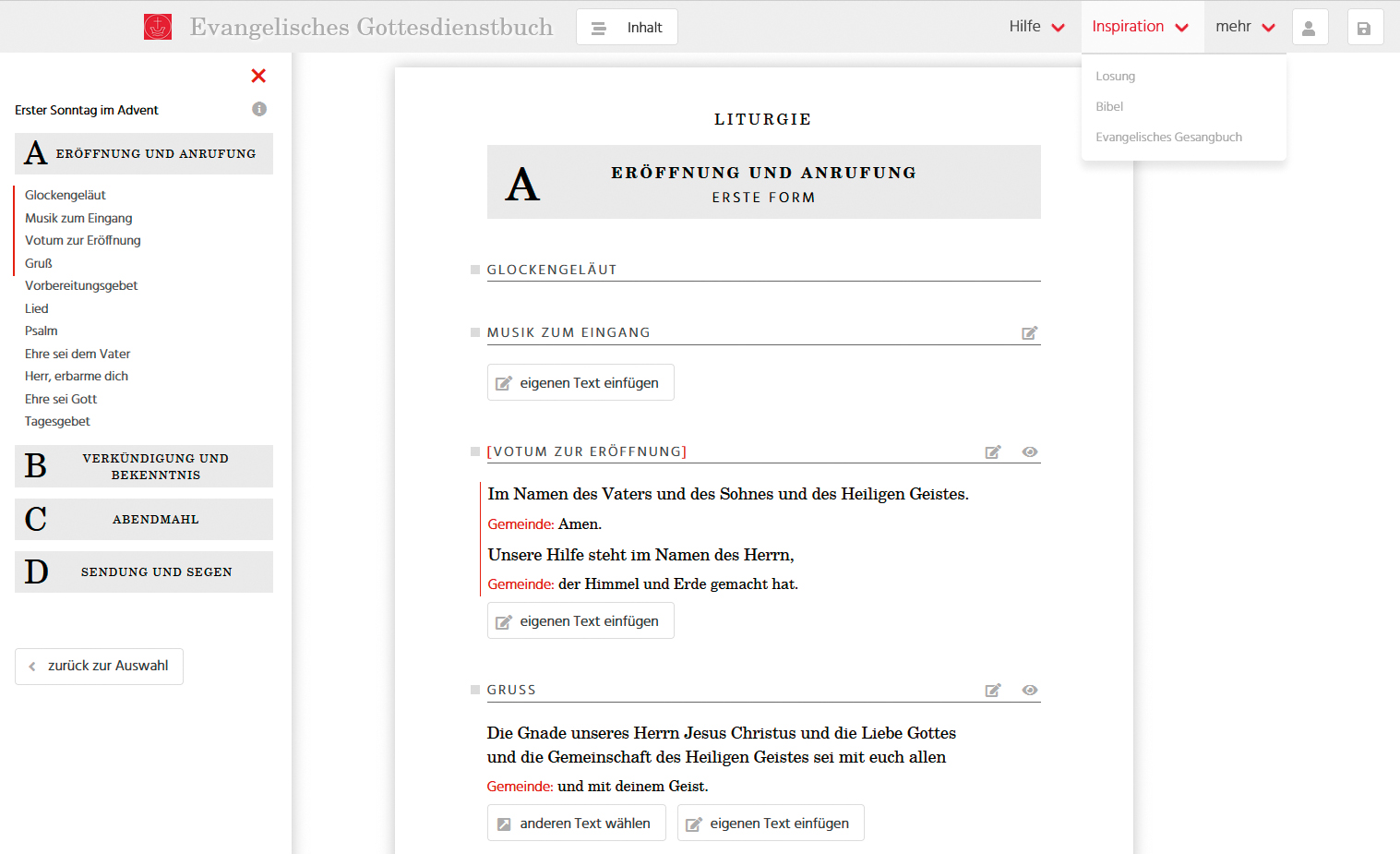Edit the Musik zum Eingang section icon
Image resolution: width=1400 pixels, height=854 pixels.
[1030, 333]
